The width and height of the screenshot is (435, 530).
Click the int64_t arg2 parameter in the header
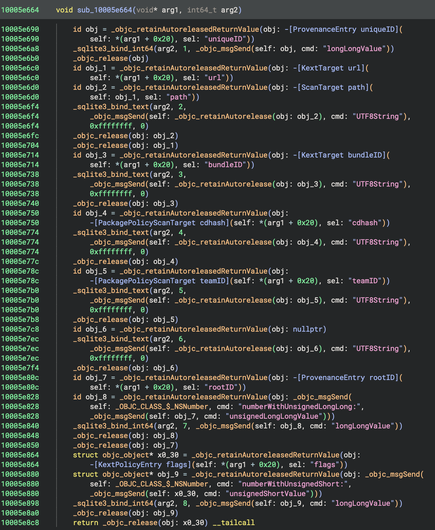tap(212, 10)
